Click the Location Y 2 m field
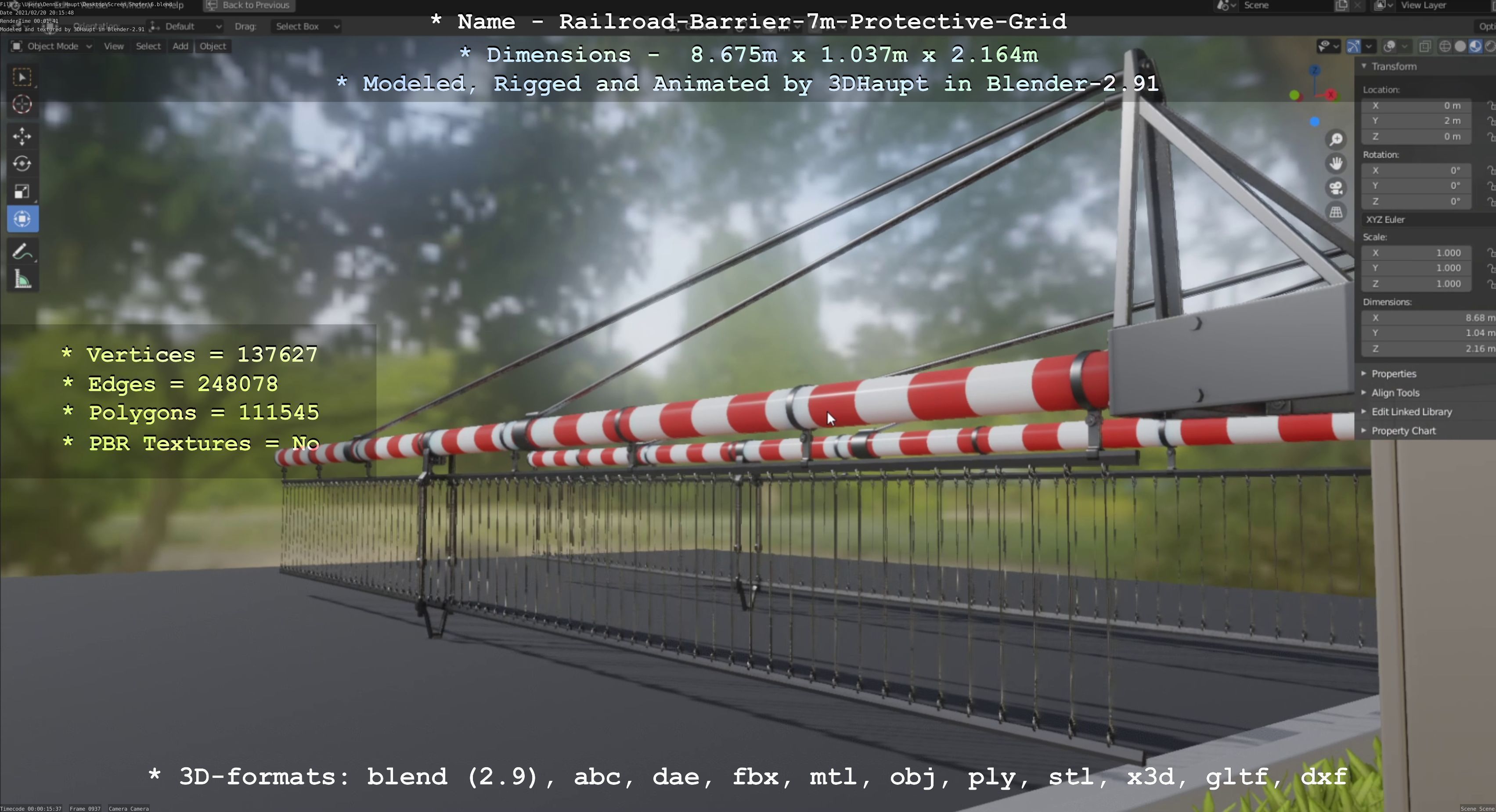The width and height of the screenshot is (1496, 812). [1417, 121]
